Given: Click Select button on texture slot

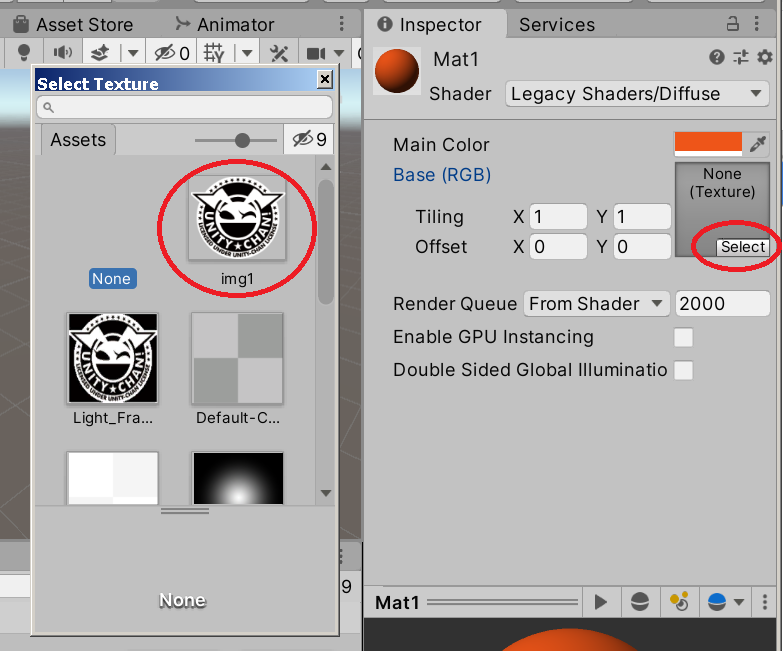Looking at the screenshot, I should 743,247.
